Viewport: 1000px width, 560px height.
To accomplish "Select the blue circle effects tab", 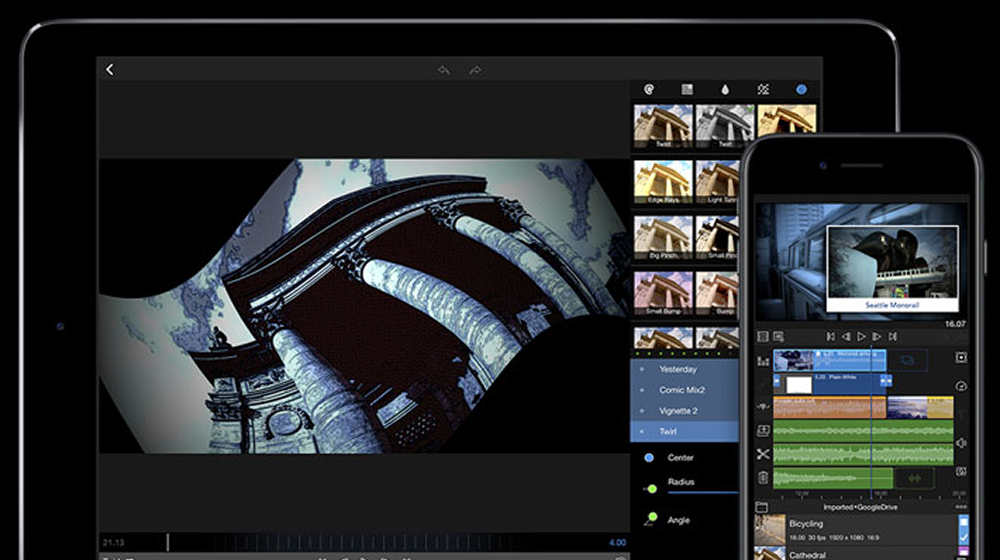I will [801, 90].
